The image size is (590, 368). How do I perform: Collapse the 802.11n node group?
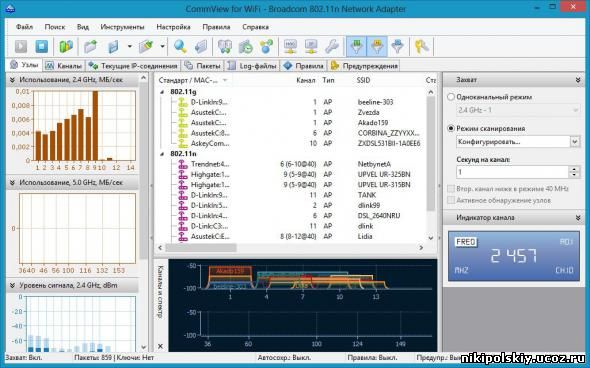pos(162,154)
